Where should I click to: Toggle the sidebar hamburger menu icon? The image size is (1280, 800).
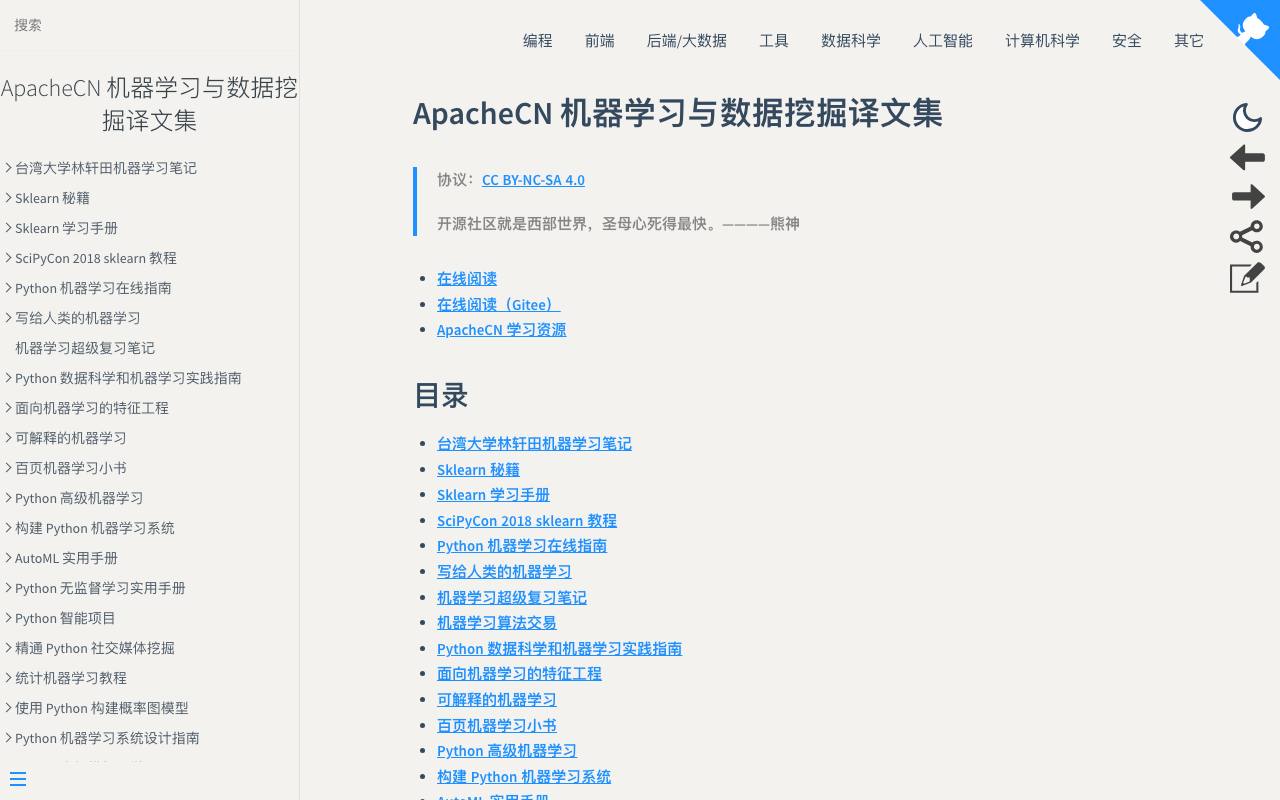click(18, 779)
